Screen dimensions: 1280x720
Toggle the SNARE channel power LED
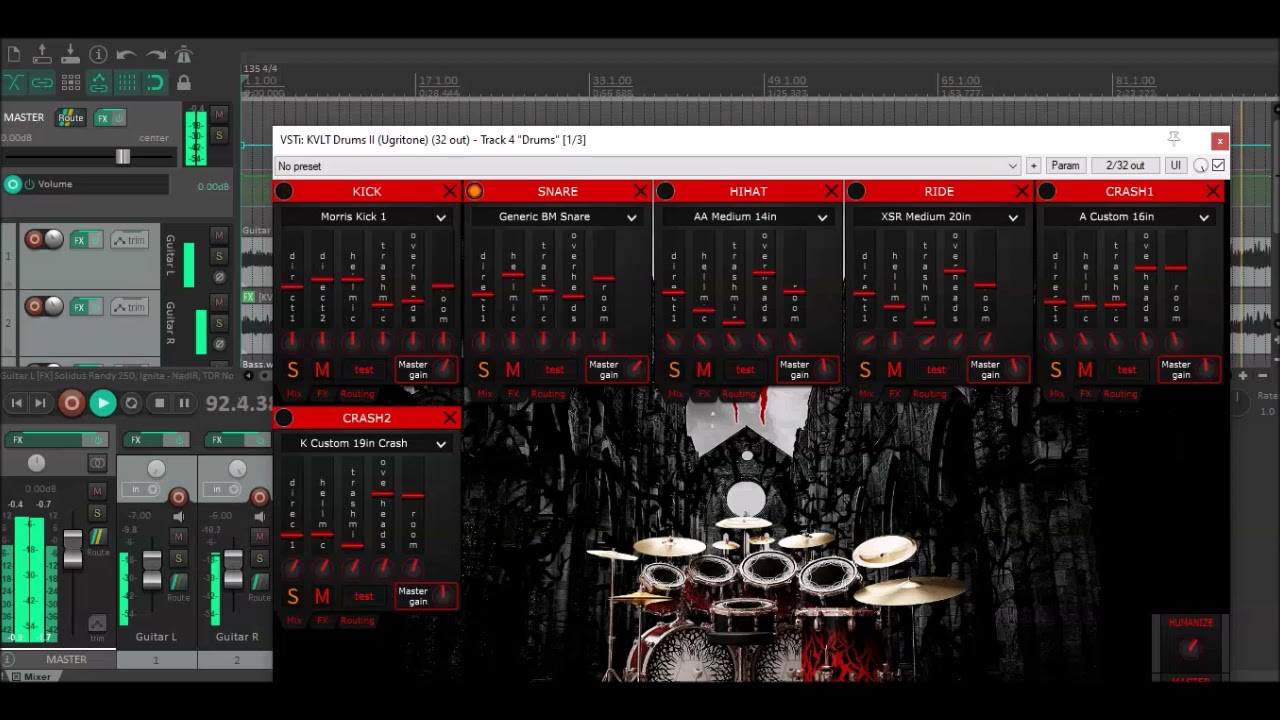coord(475,191)
